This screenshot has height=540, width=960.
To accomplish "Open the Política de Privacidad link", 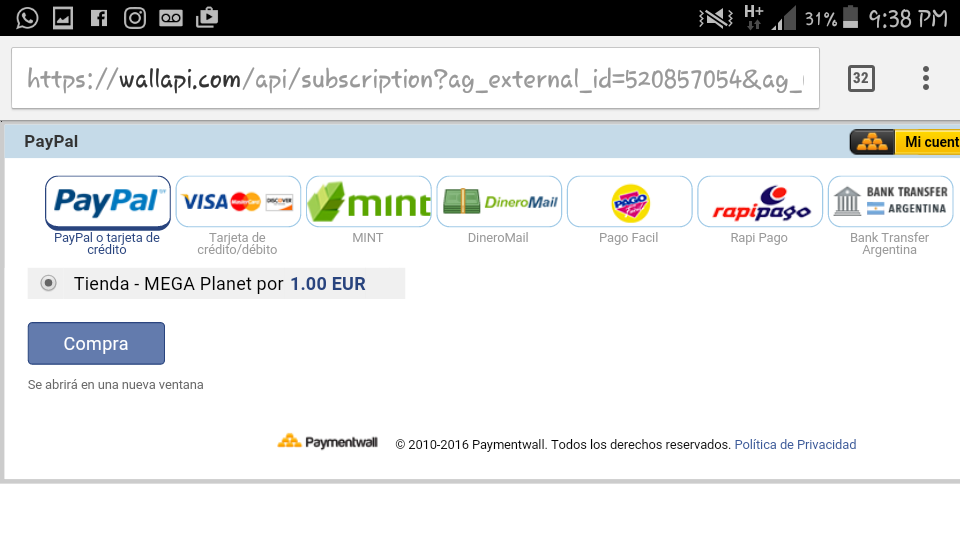I will point(795,444).
